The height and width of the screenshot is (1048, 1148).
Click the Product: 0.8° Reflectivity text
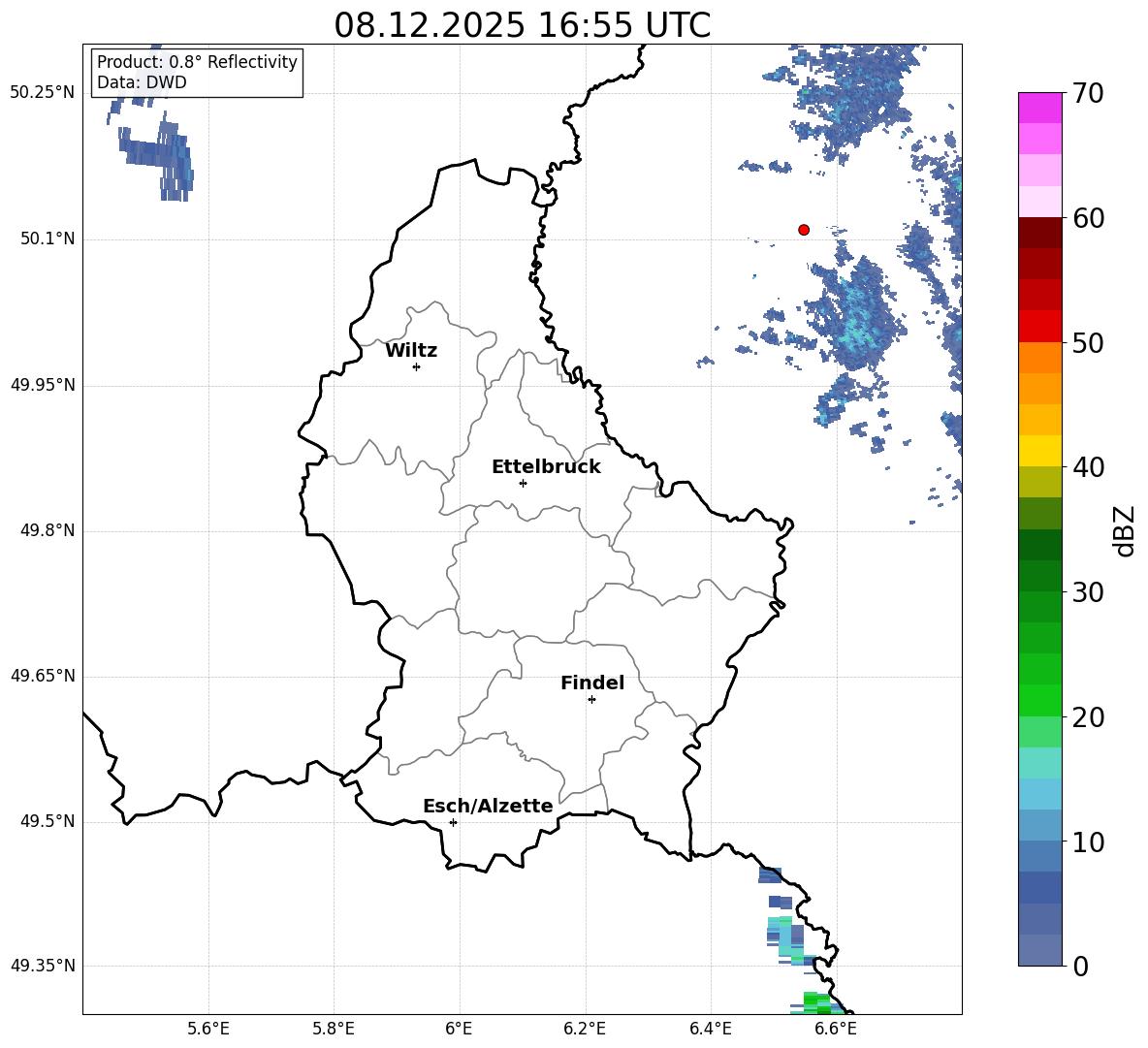click(x=197, y=62)
